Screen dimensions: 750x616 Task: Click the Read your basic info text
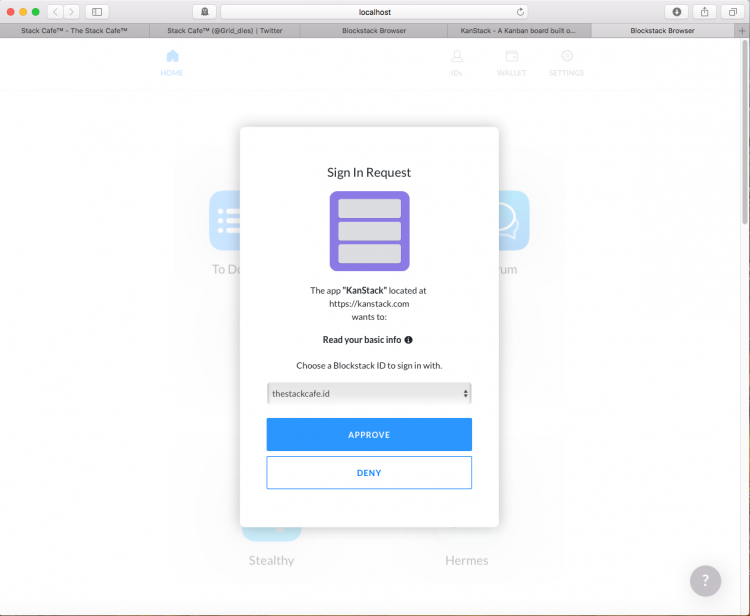tap(362, 340)
